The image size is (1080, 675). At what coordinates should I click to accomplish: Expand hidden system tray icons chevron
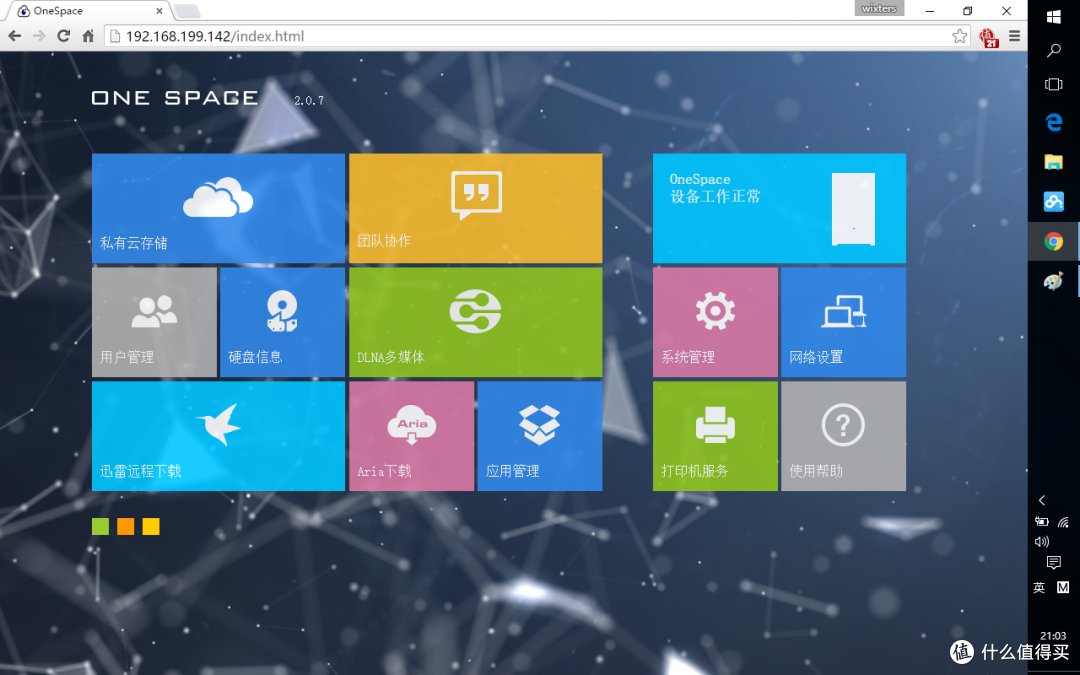[x=1041, y=500]
